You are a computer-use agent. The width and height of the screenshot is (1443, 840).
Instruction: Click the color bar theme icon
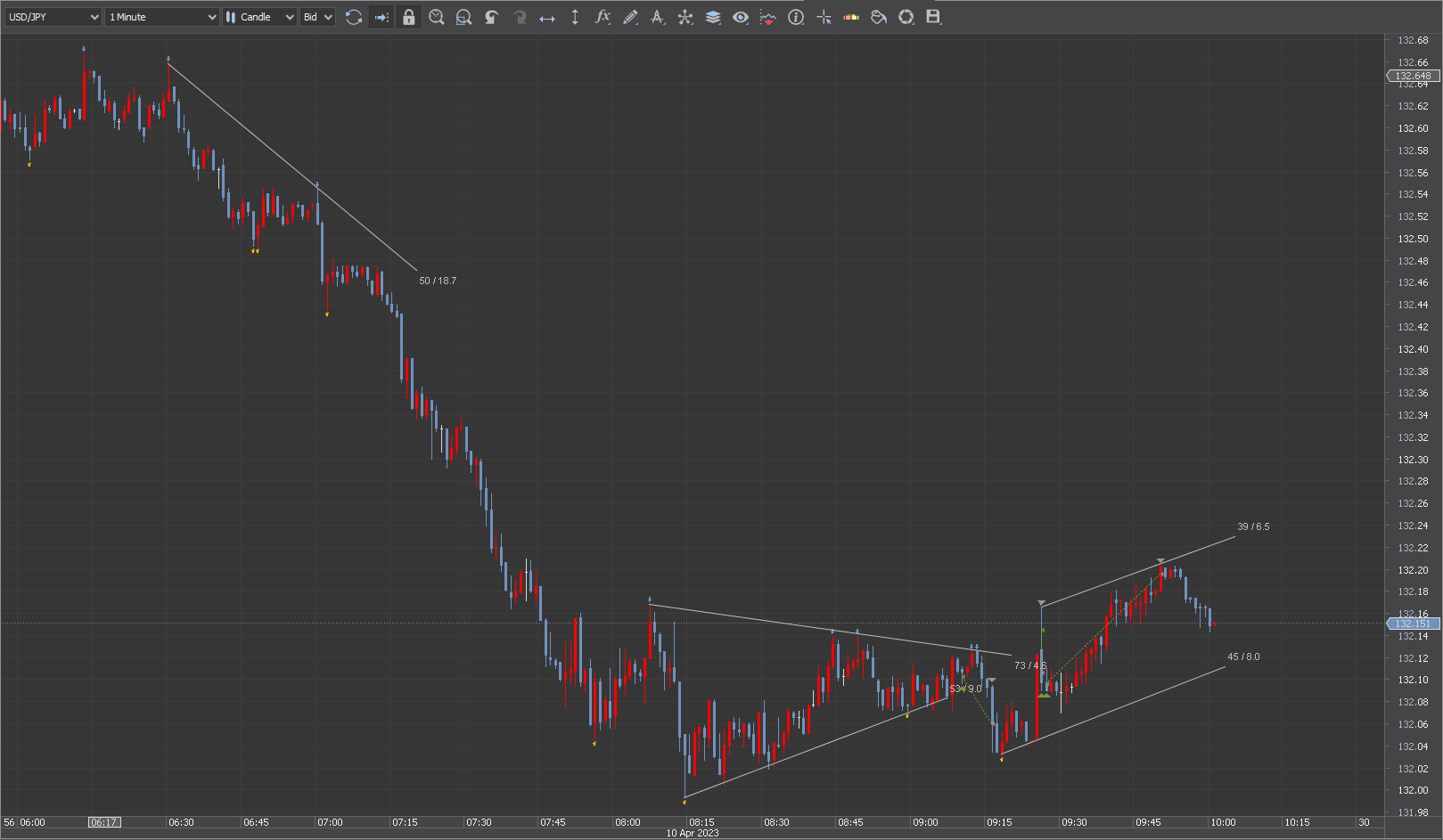pyautogui.click(x=851, y=17)
